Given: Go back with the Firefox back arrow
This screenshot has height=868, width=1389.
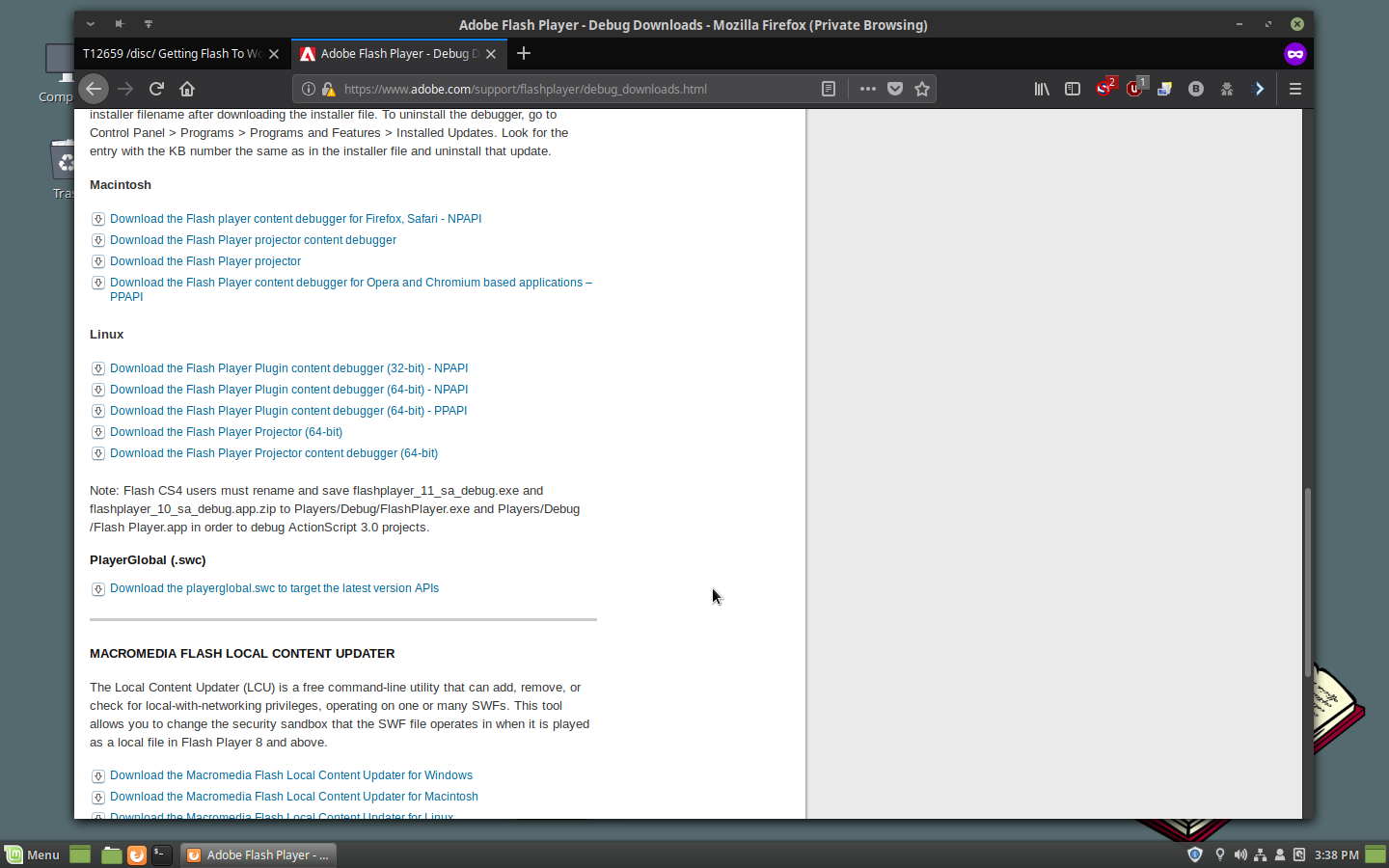Looking at the screenshot, I should [94, 89].
